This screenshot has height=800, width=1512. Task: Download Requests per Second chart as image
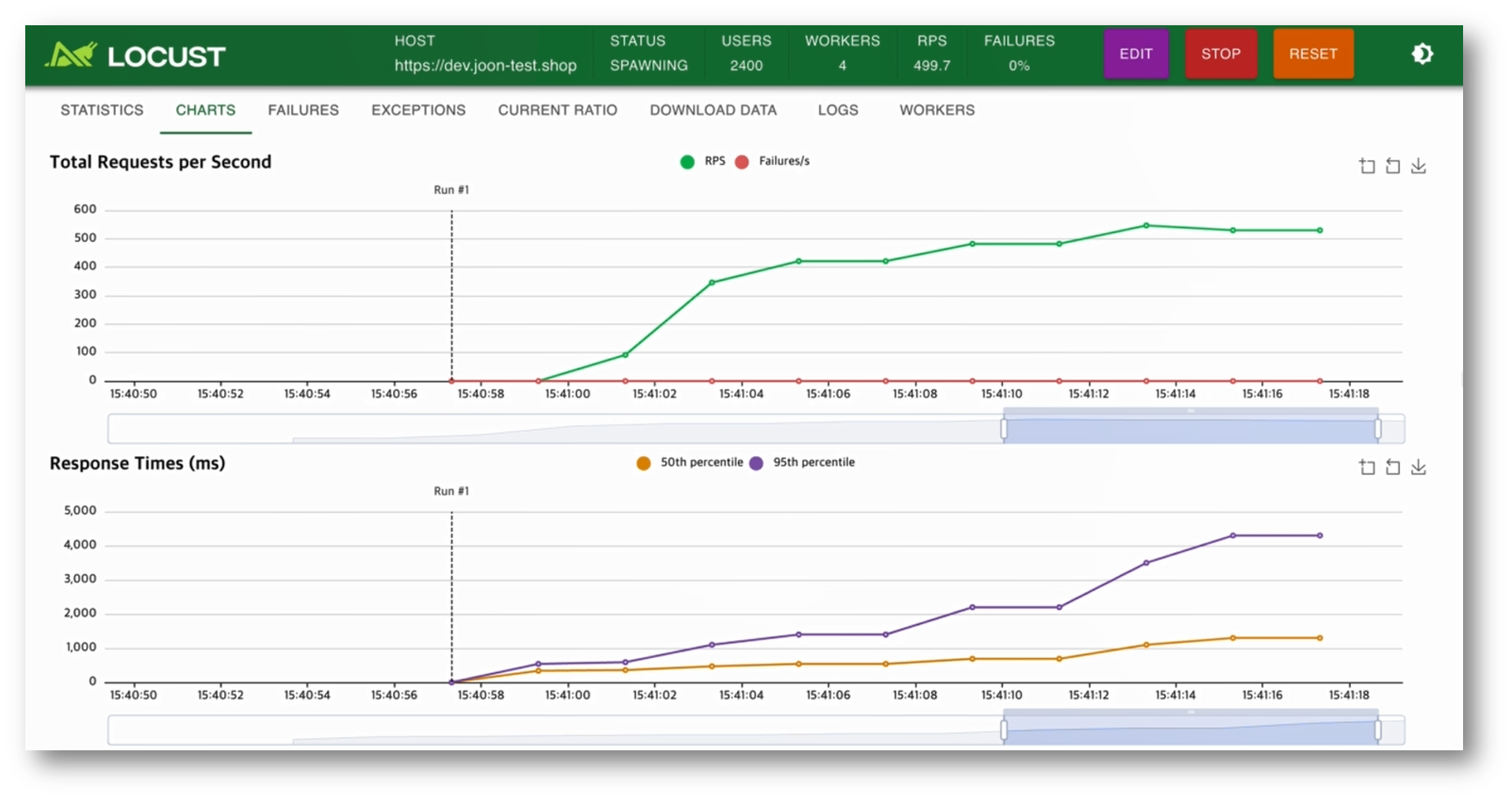[x=1418, y=166]
